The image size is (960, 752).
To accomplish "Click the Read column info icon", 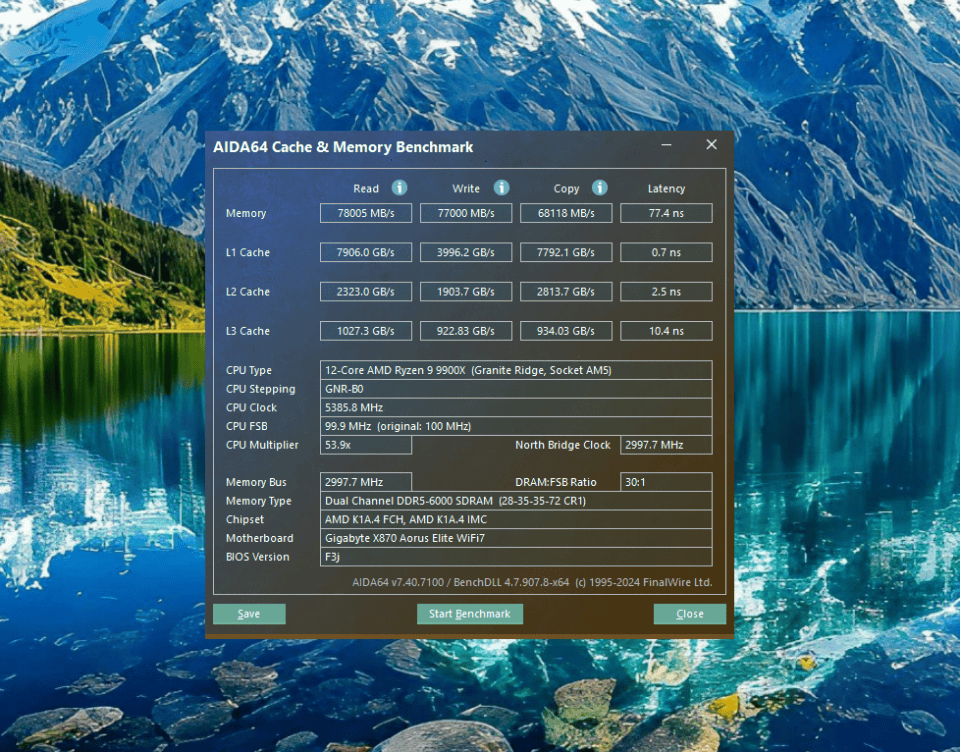I will point(399,188).
